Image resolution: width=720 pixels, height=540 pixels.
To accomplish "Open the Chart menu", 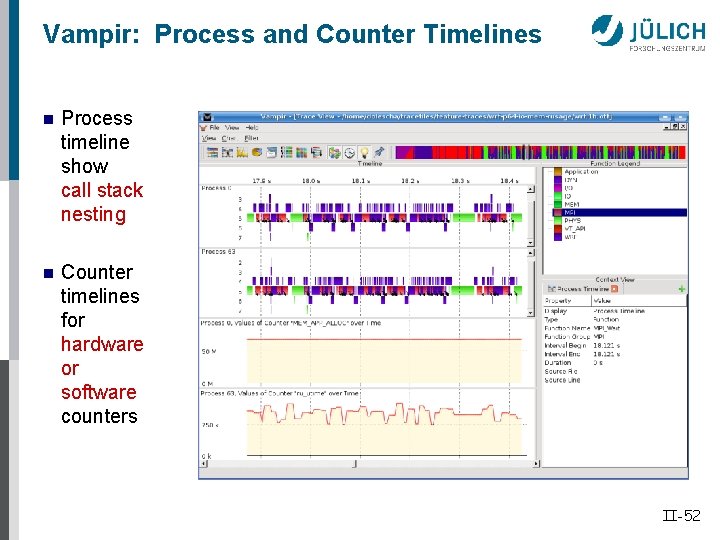I will coord(229,138).
